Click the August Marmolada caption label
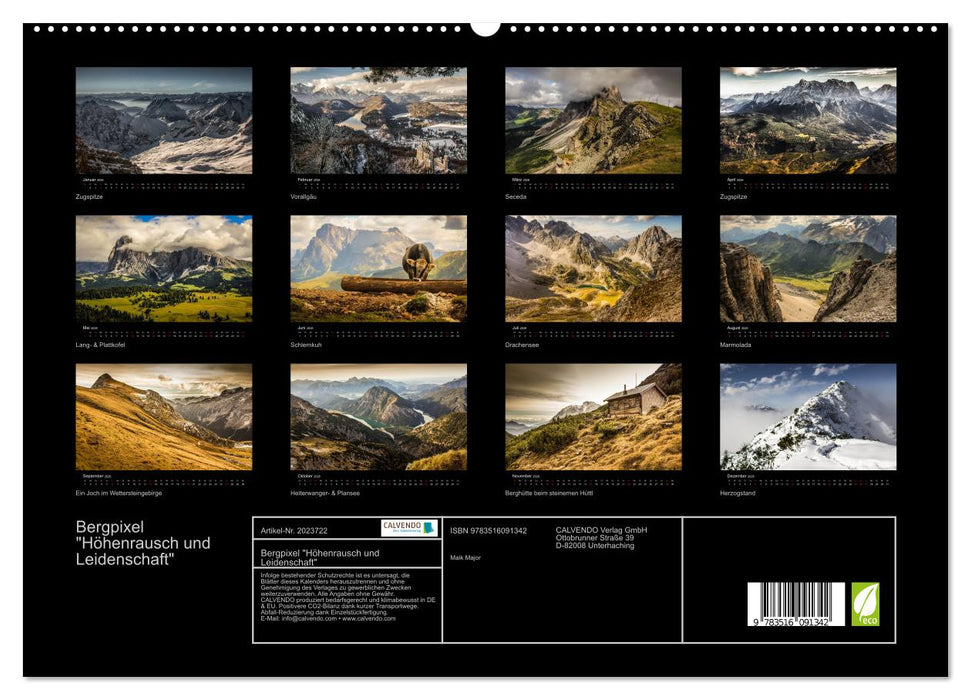The width and height of the screenshot is (971, 700). [x=736, y=345]
